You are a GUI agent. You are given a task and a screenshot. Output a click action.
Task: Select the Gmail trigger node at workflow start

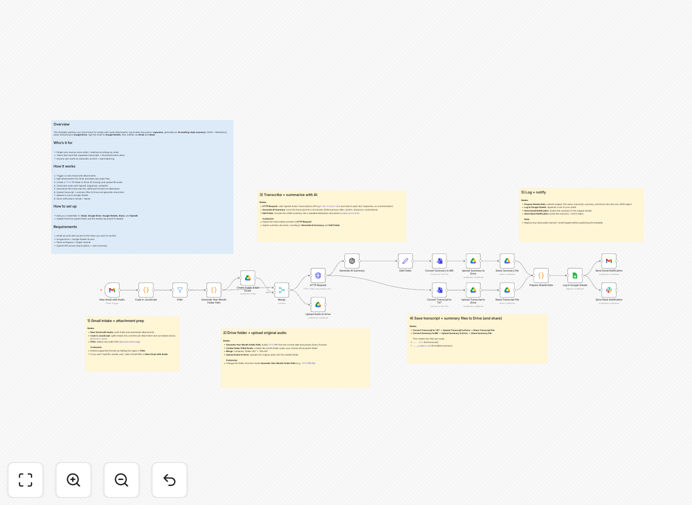[x=112, y=290]
